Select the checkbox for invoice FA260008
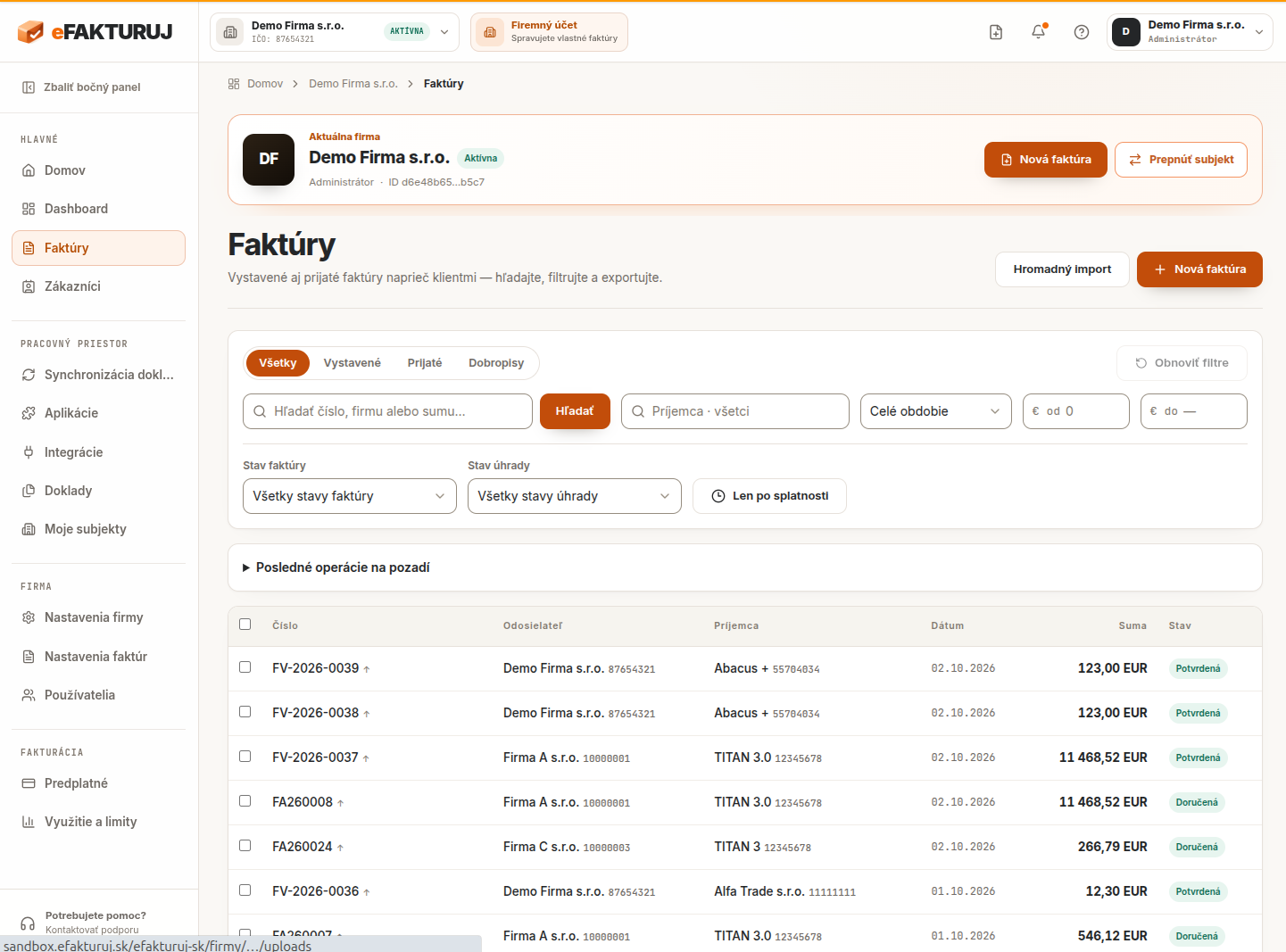 pos(245,801)
